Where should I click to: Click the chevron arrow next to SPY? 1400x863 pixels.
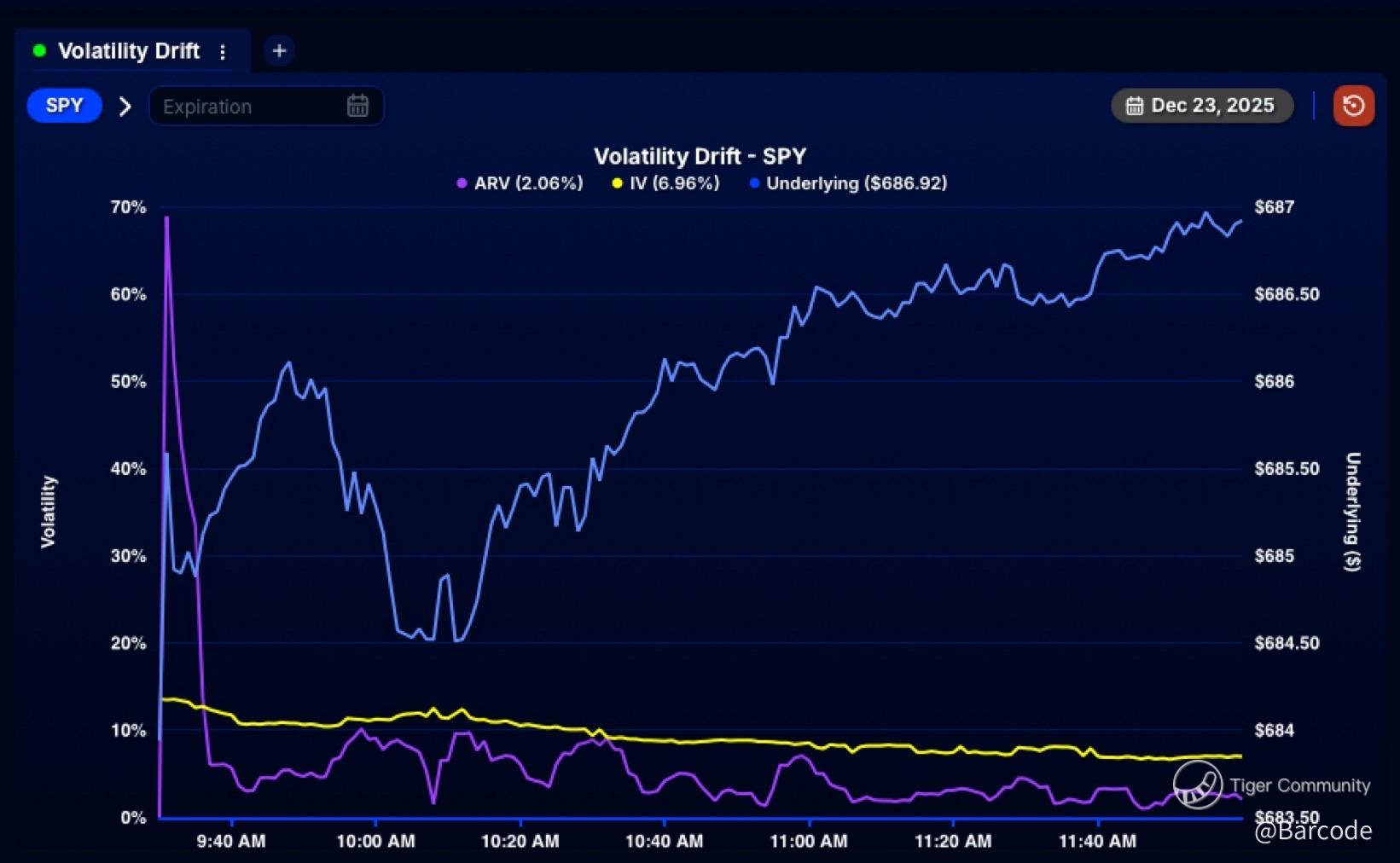(125, 107)
